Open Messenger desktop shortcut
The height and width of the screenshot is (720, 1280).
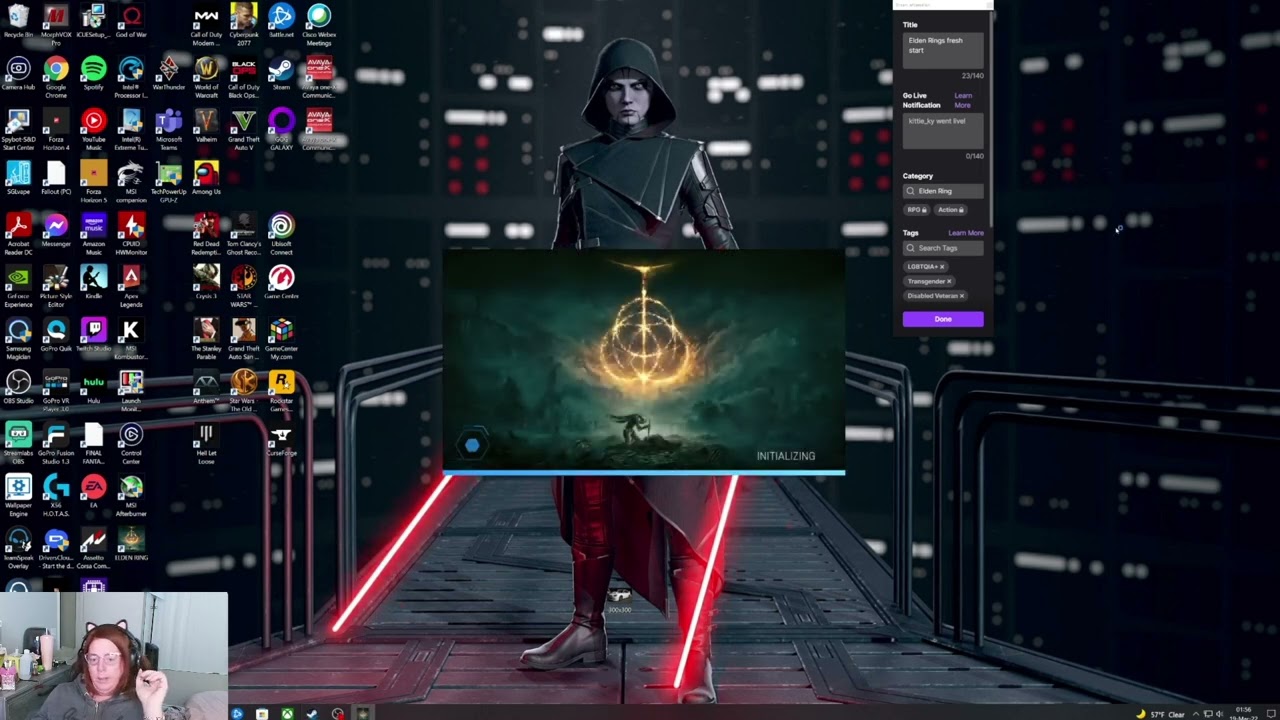pyautogui.click(x=56, y=231)
